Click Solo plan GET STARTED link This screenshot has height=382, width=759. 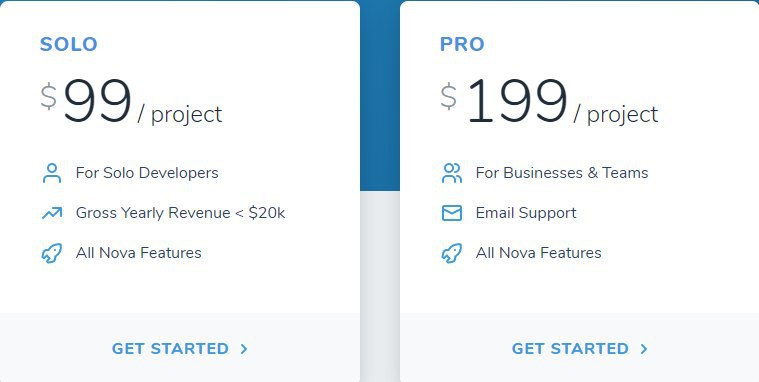(x=180, y=349)
